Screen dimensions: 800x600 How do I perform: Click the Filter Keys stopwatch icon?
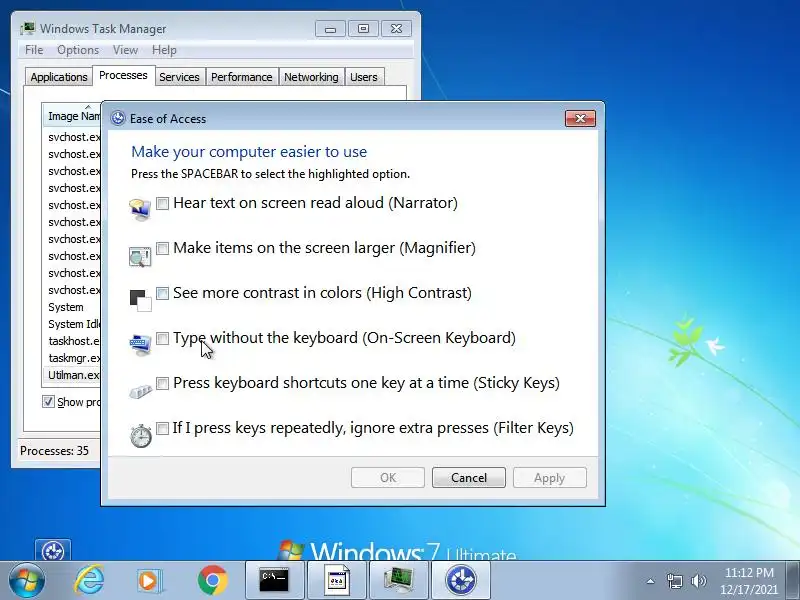tap(141, 436)
